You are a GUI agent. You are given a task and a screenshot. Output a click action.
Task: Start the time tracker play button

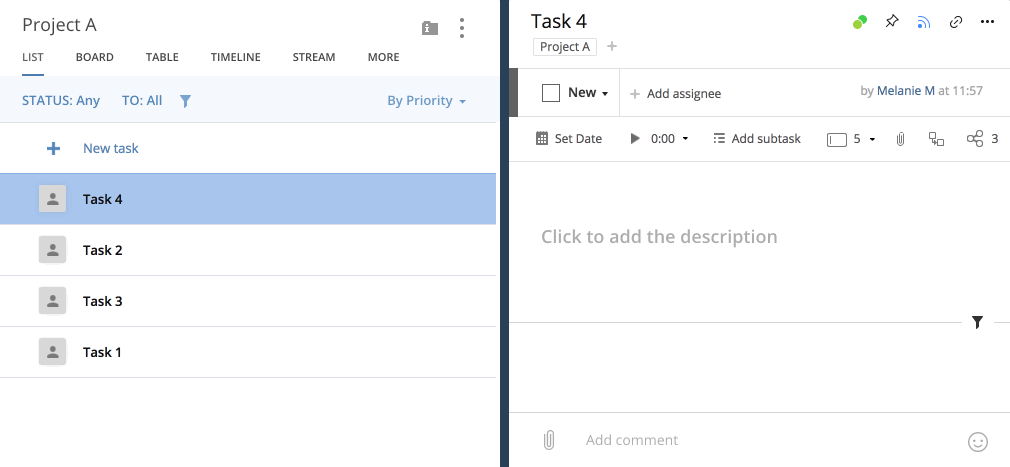(x=635, y=139)
